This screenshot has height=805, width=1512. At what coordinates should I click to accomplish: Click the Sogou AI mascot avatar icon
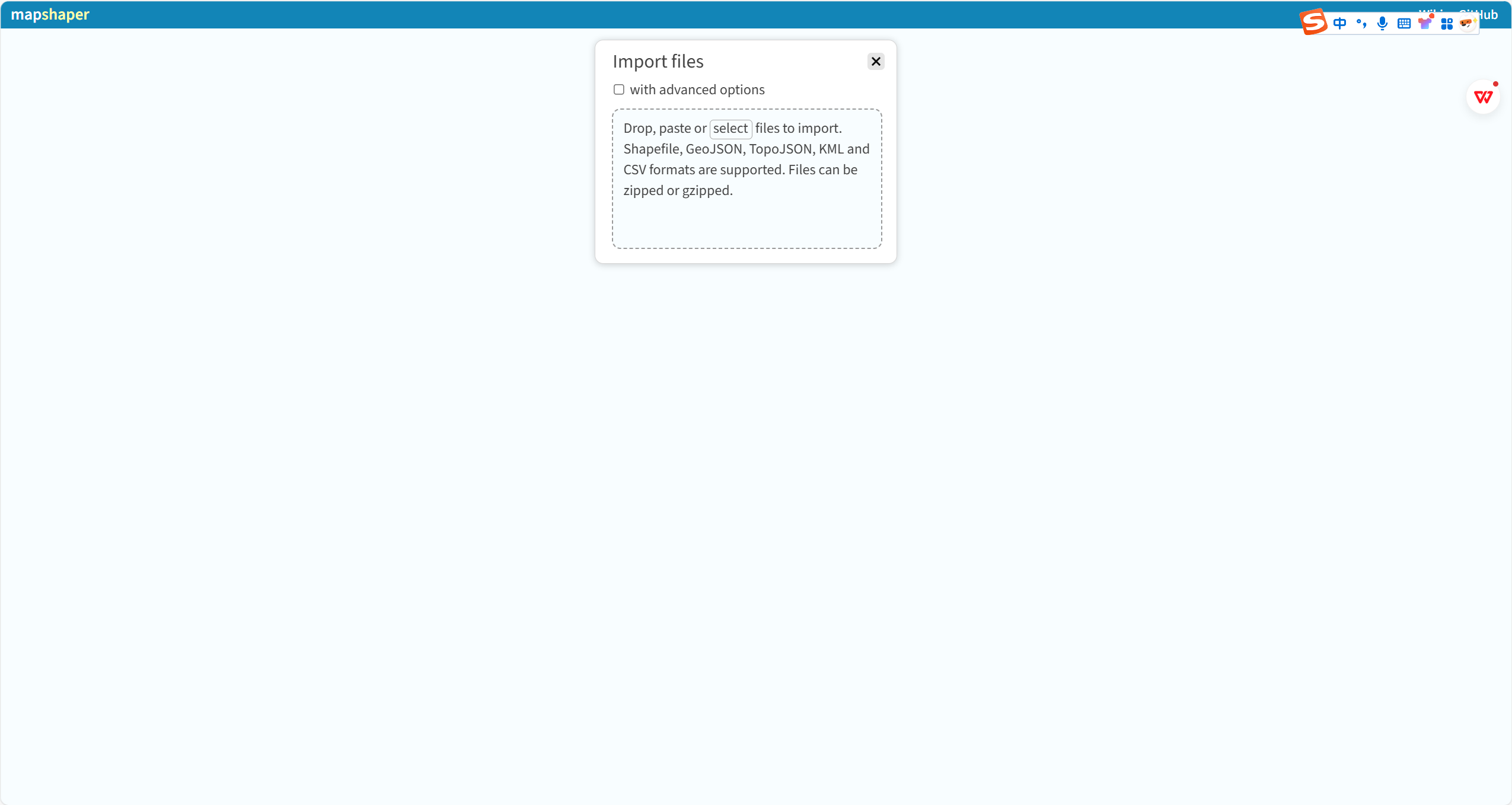(x=1468, y=23)
